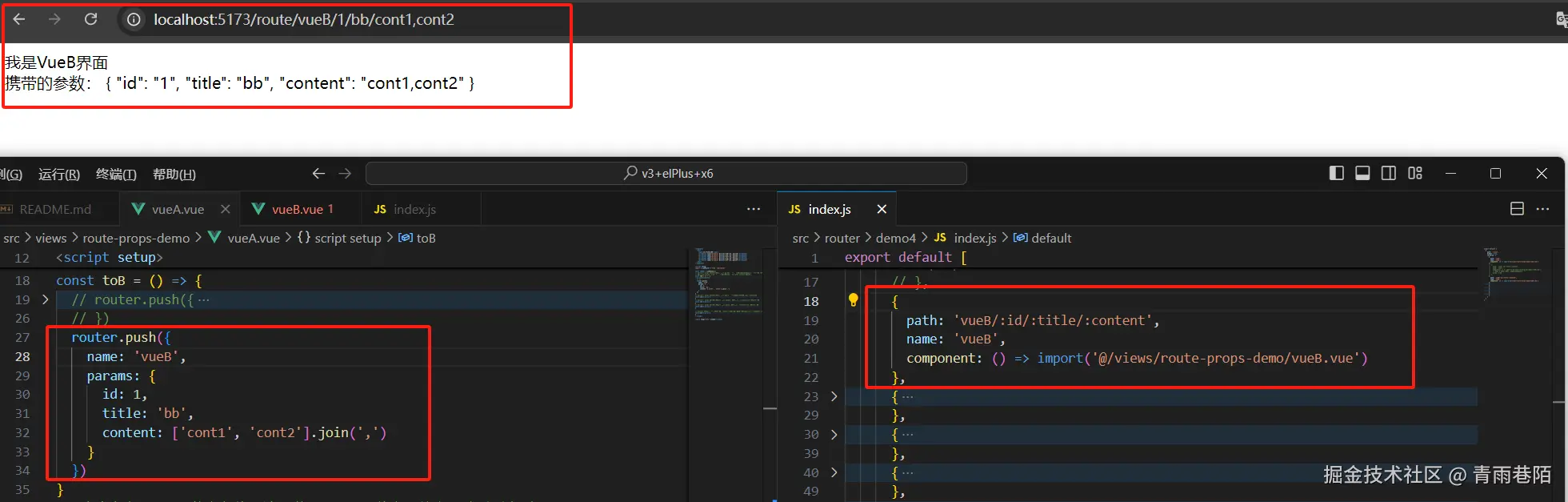
Task: Switch to the vueB.vue tab
Action: point(297,209)
